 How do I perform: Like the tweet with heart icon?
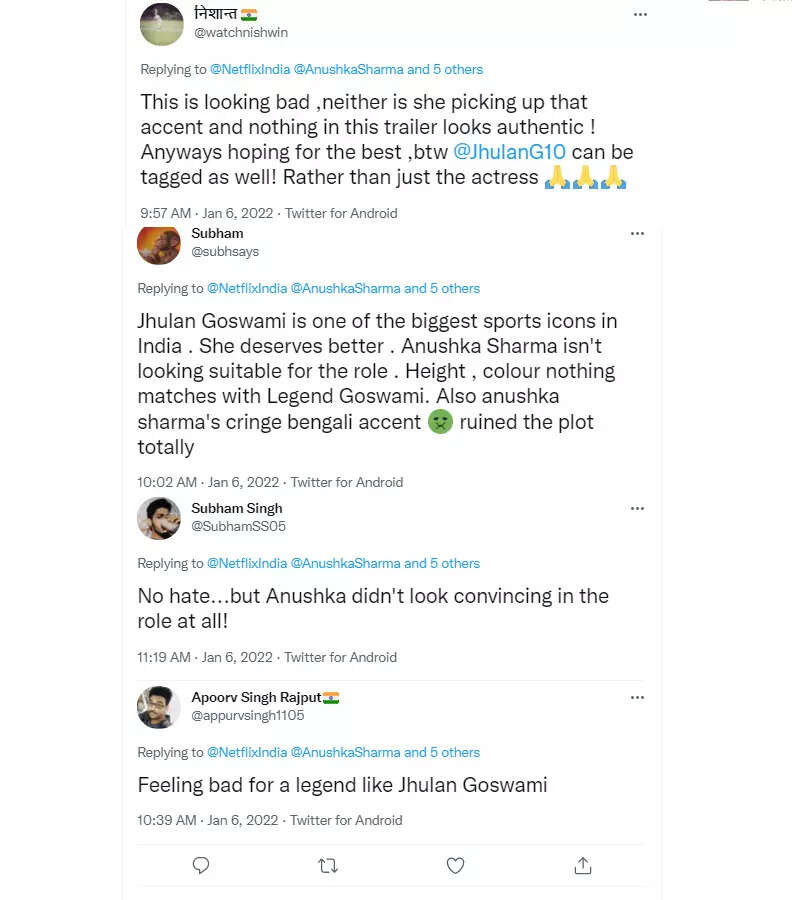coord(455,865)
